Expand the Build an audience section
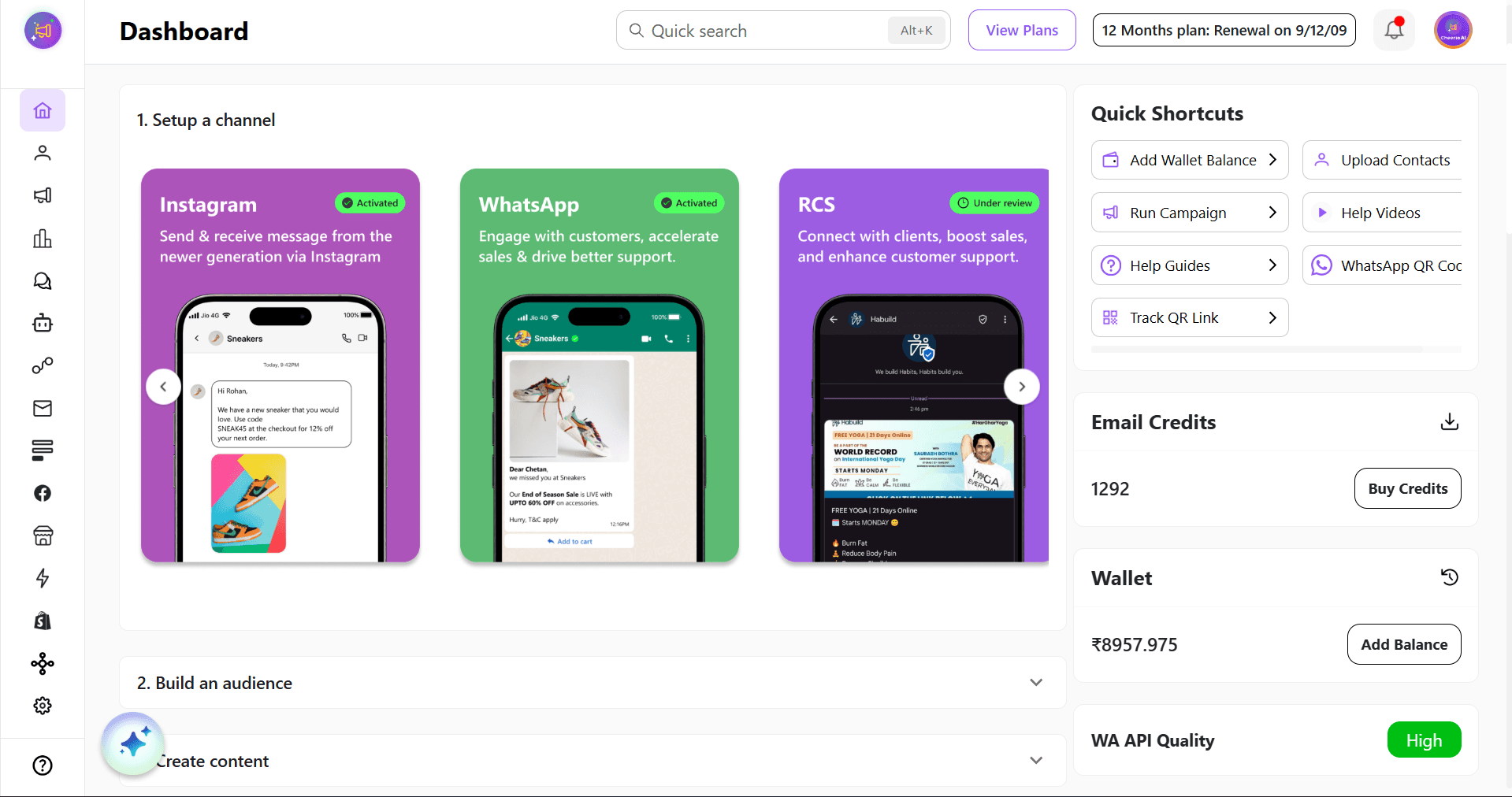 point(593,683)
